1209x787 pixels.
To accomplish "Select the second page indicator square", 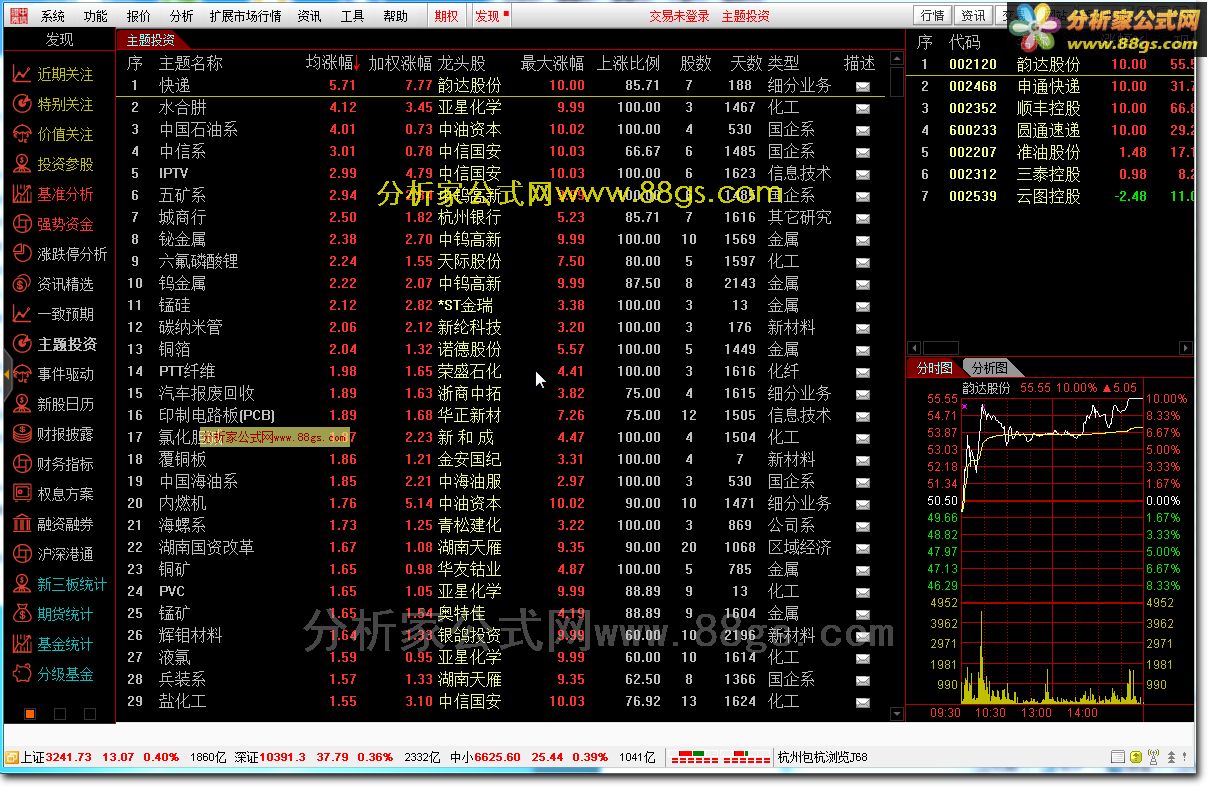I will tap(60, 713).
